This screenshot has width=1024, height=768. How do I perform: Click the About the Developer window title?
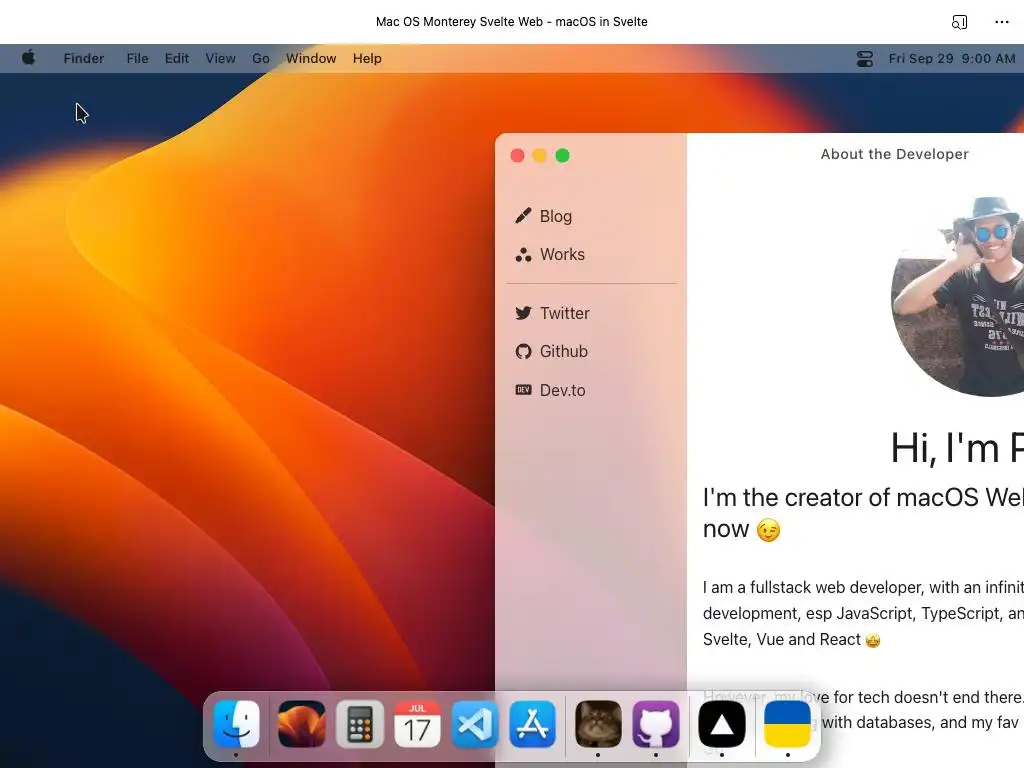pos(894,154)
